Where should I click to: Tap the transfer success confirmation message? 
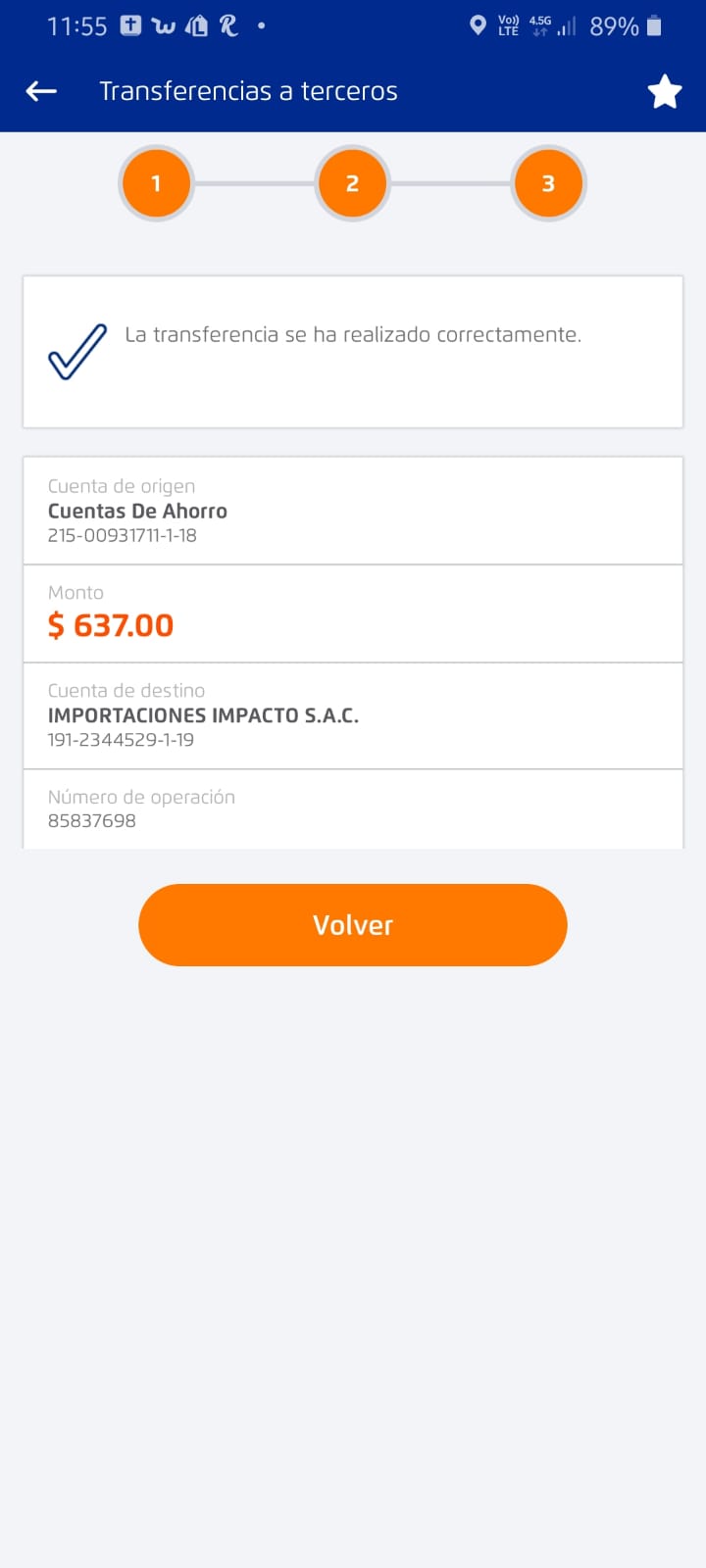(353, 335)
